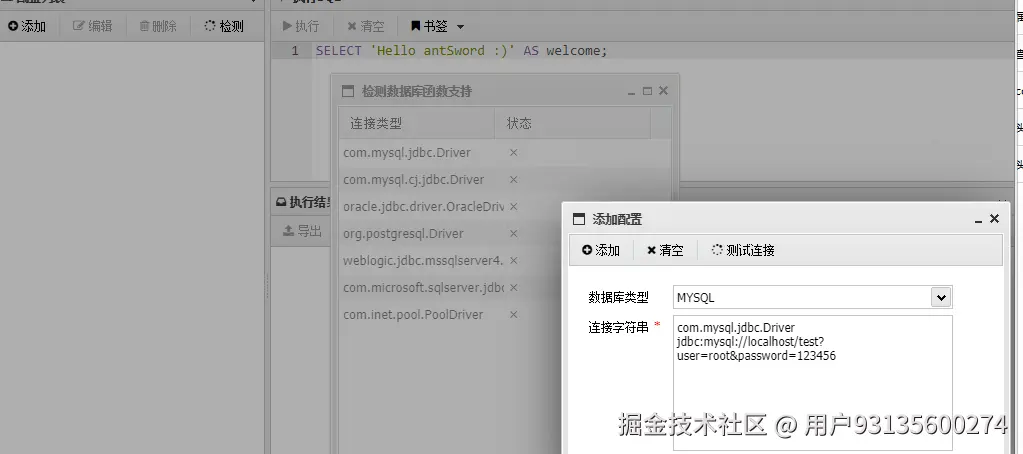Open the database type MYSQL dropdown
Image resolution: width=1023 pixels, height=454 pixels.
click(940, 297)
